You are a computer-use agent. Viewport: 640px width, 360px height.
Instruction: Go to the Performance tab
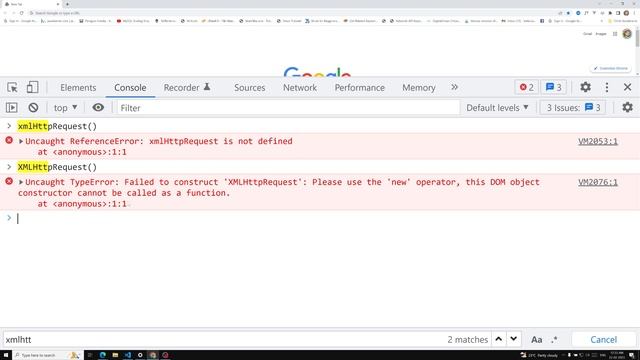[360, 87]
